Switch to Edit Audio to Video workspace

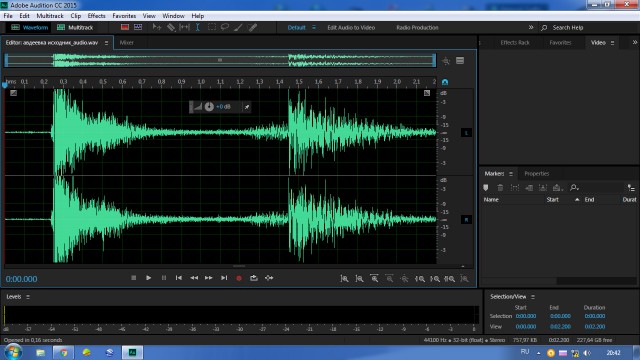[351, 27]
